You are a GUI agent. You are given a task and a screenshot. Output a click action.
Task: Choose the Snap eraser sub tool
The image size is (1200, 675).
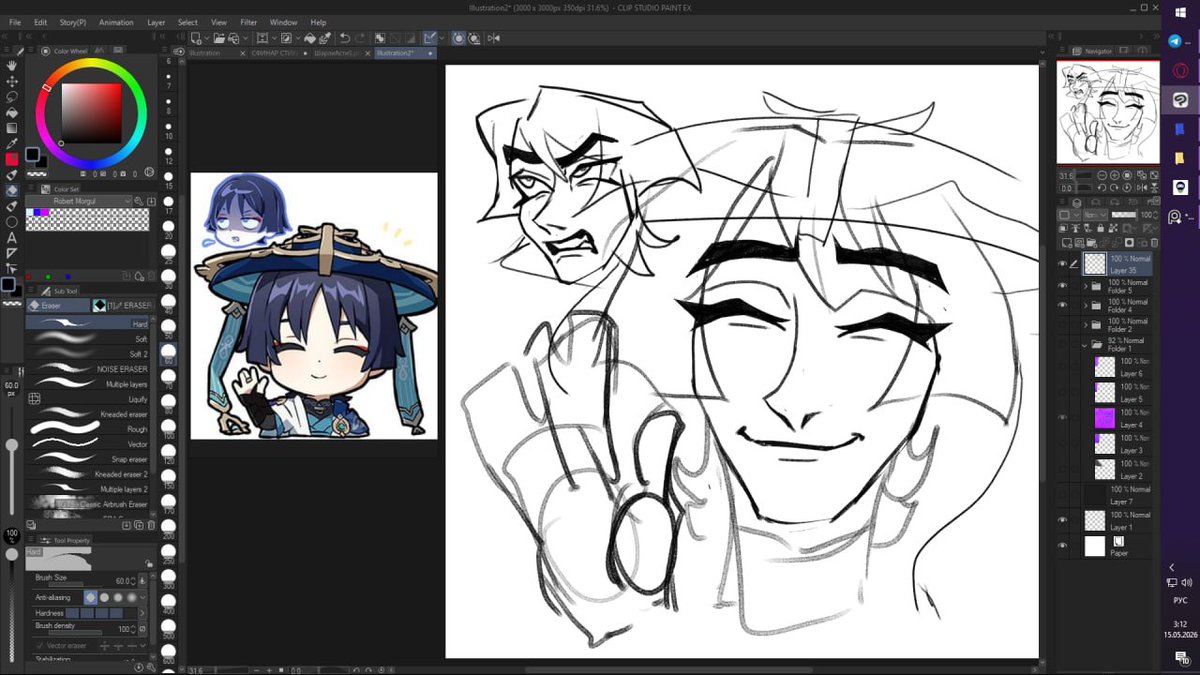point(88,459)
